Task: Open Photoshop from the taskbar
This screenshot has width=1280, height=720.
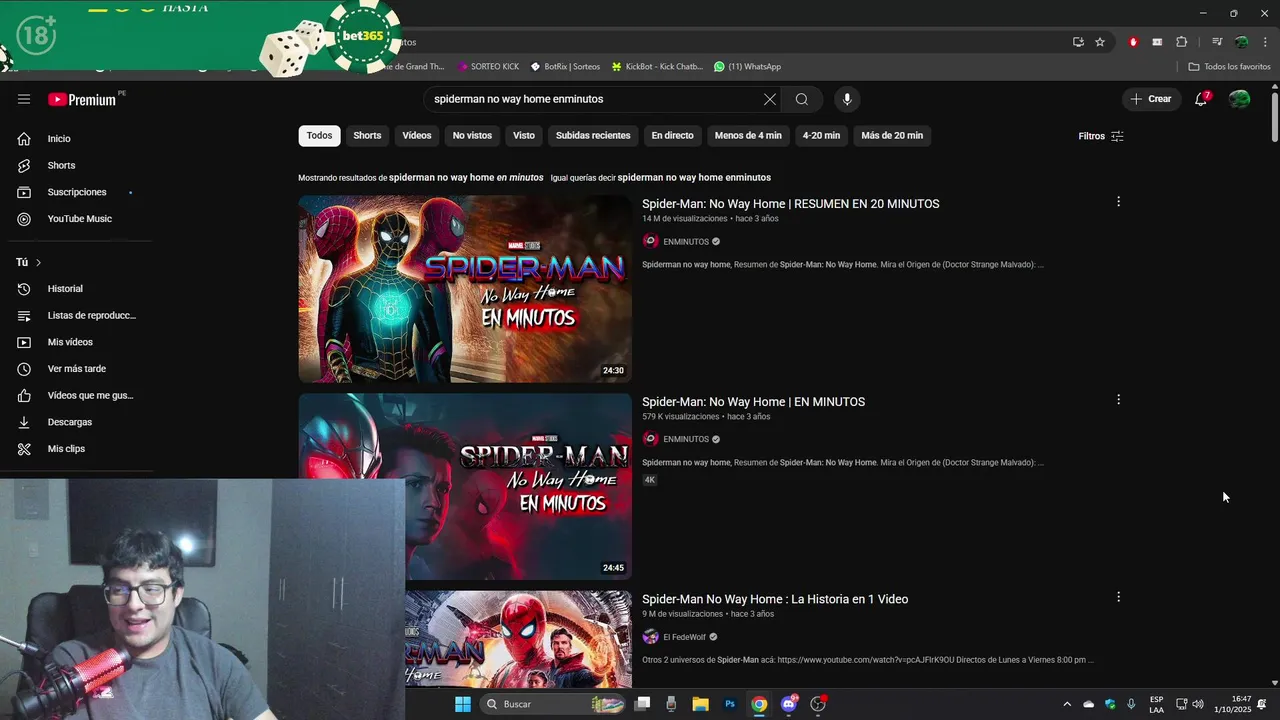Action: 730,704
